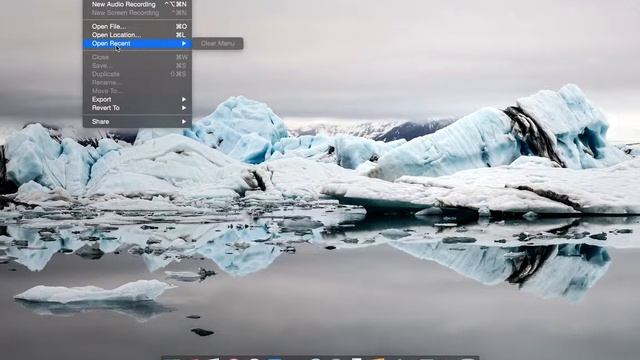Choose New Audio Recording menu item
The image size is (640, 360).
[137, 4]
